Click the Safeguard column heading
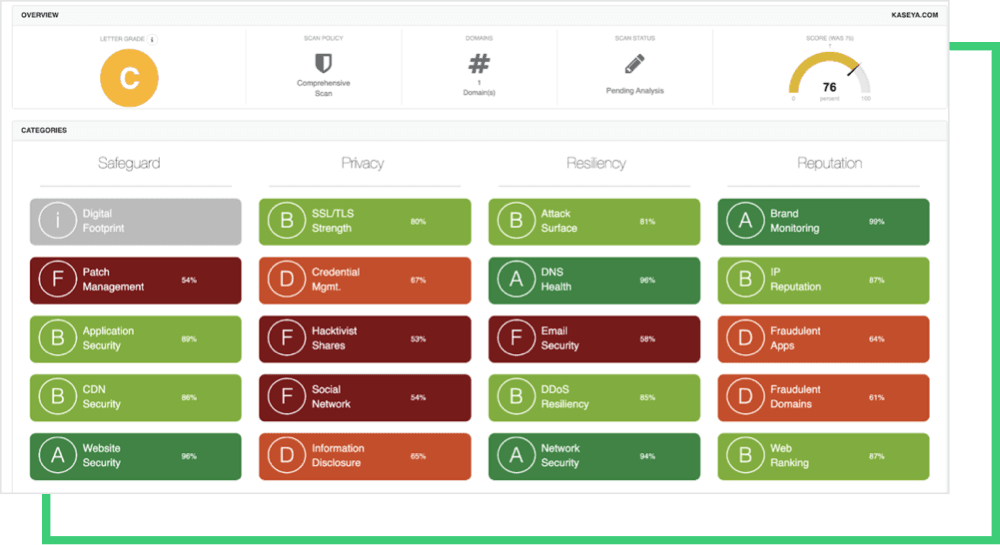 click(129, 163)
